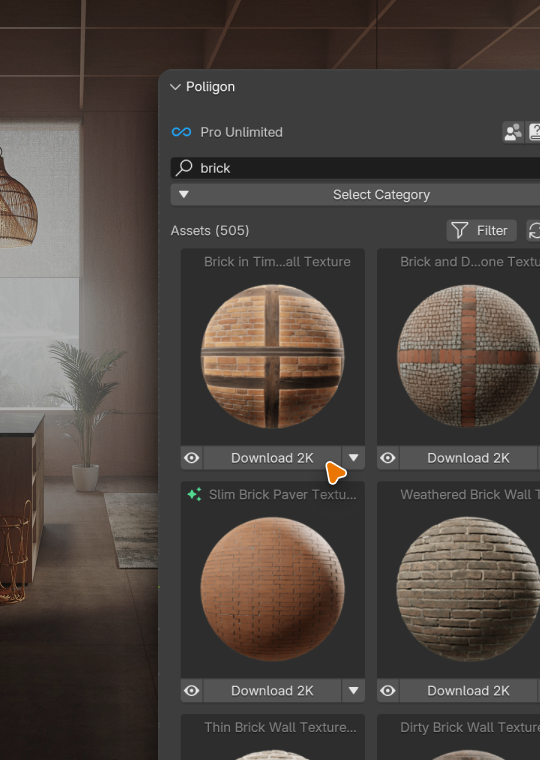Click the Assets (505) label

(210, 231)
